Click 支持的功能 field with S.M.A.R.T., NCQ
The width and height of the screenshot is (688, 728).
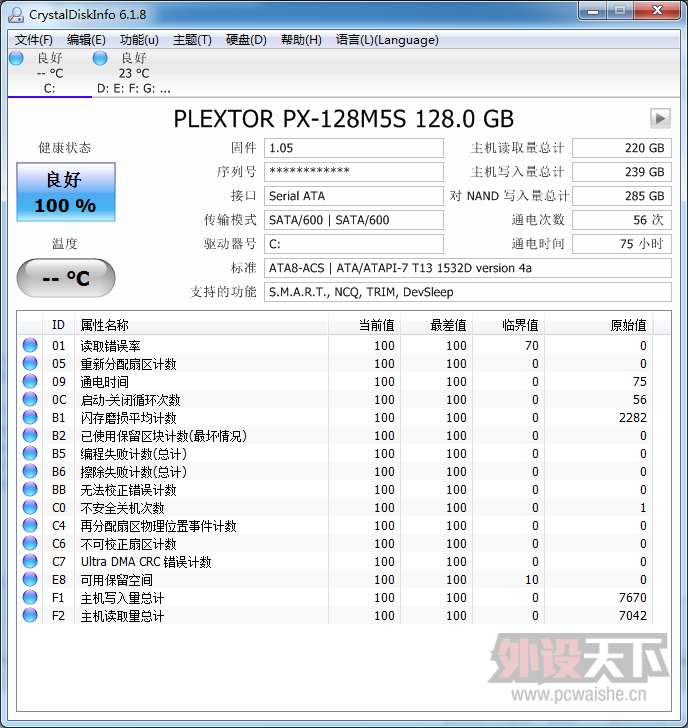(468, 292)
